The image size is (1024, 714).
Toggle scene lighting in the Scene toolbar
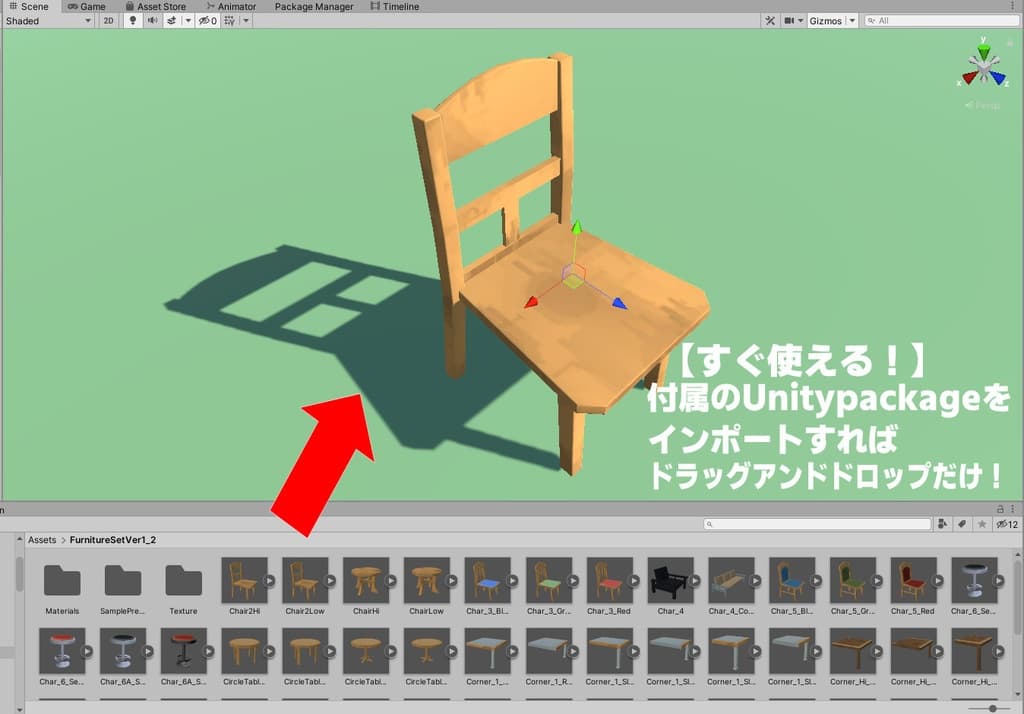click(132, 20)
